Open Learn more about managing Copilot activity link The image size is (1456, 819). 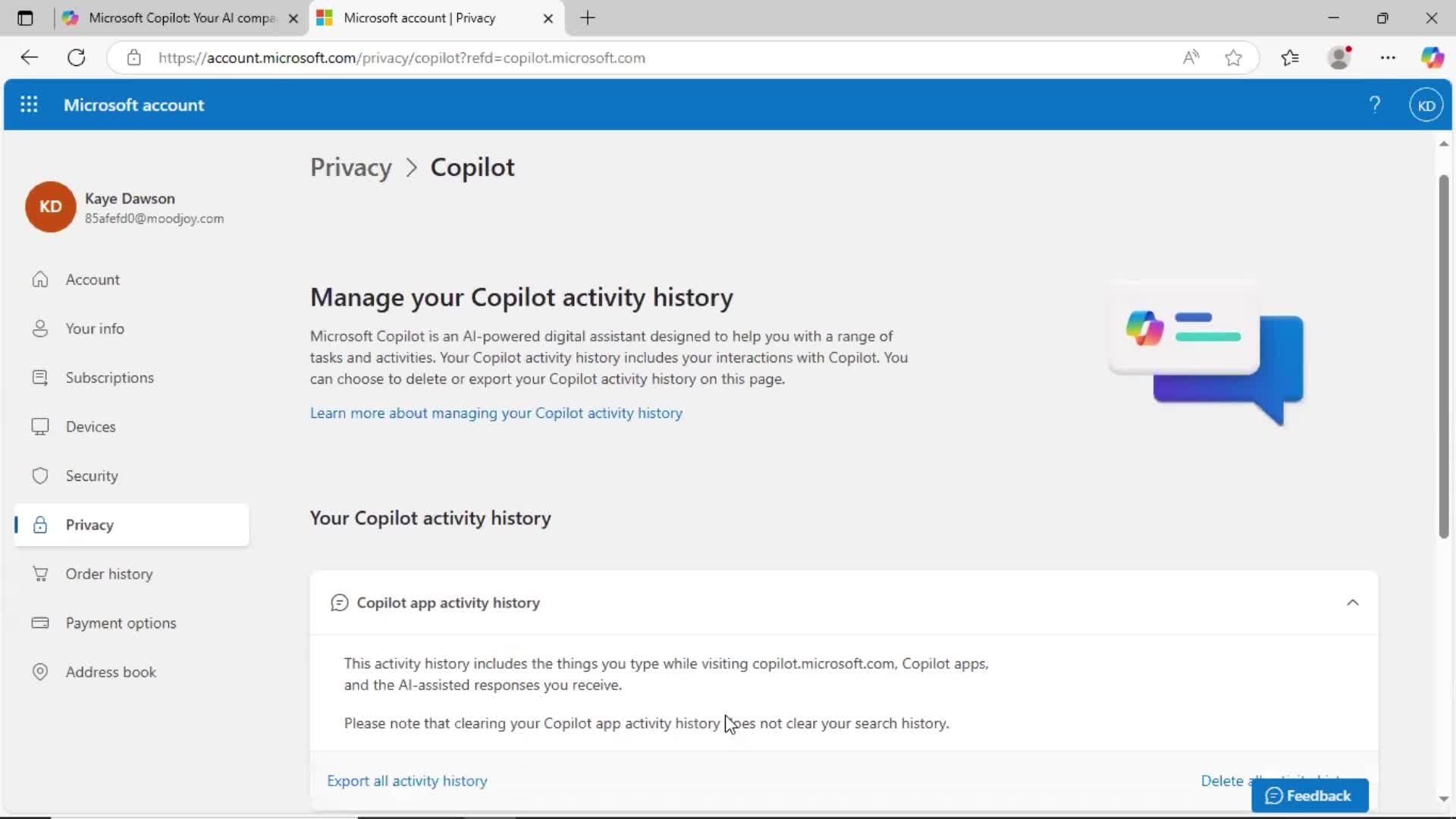(x=496, y=413)
